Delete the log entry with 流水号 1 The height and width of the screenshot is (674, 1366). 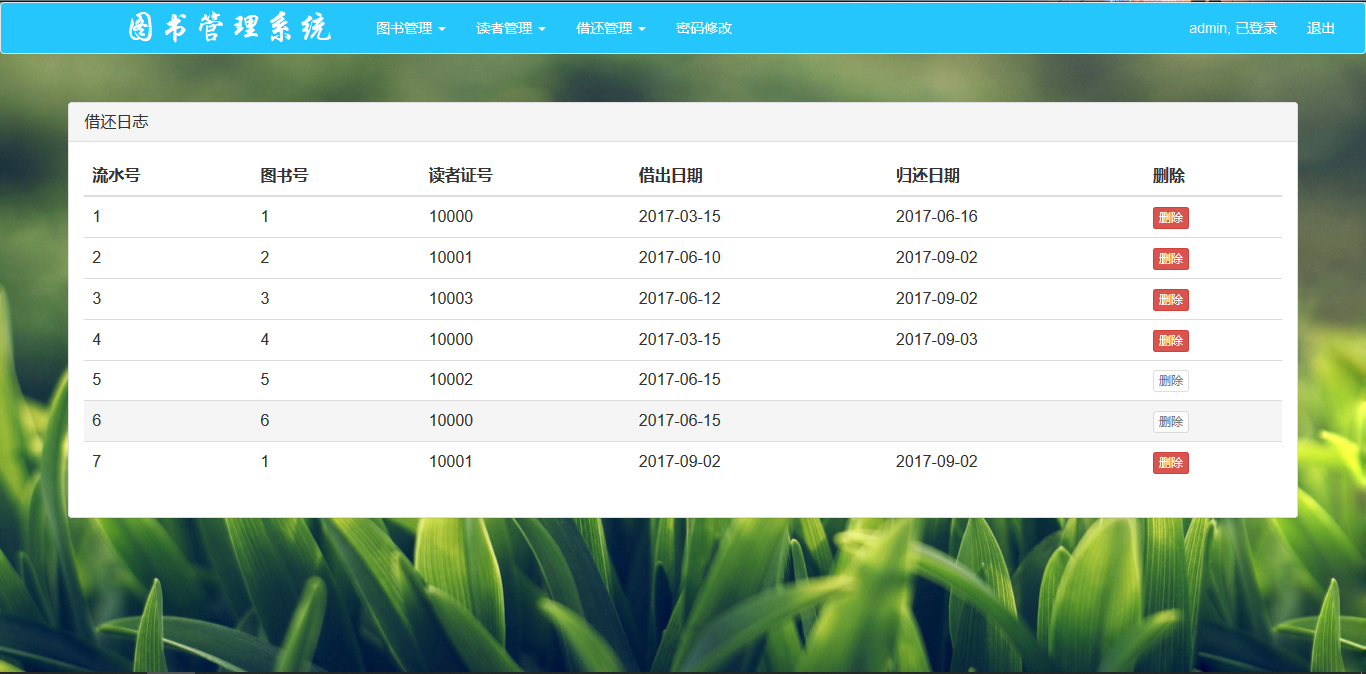[x=1170, y=218]
